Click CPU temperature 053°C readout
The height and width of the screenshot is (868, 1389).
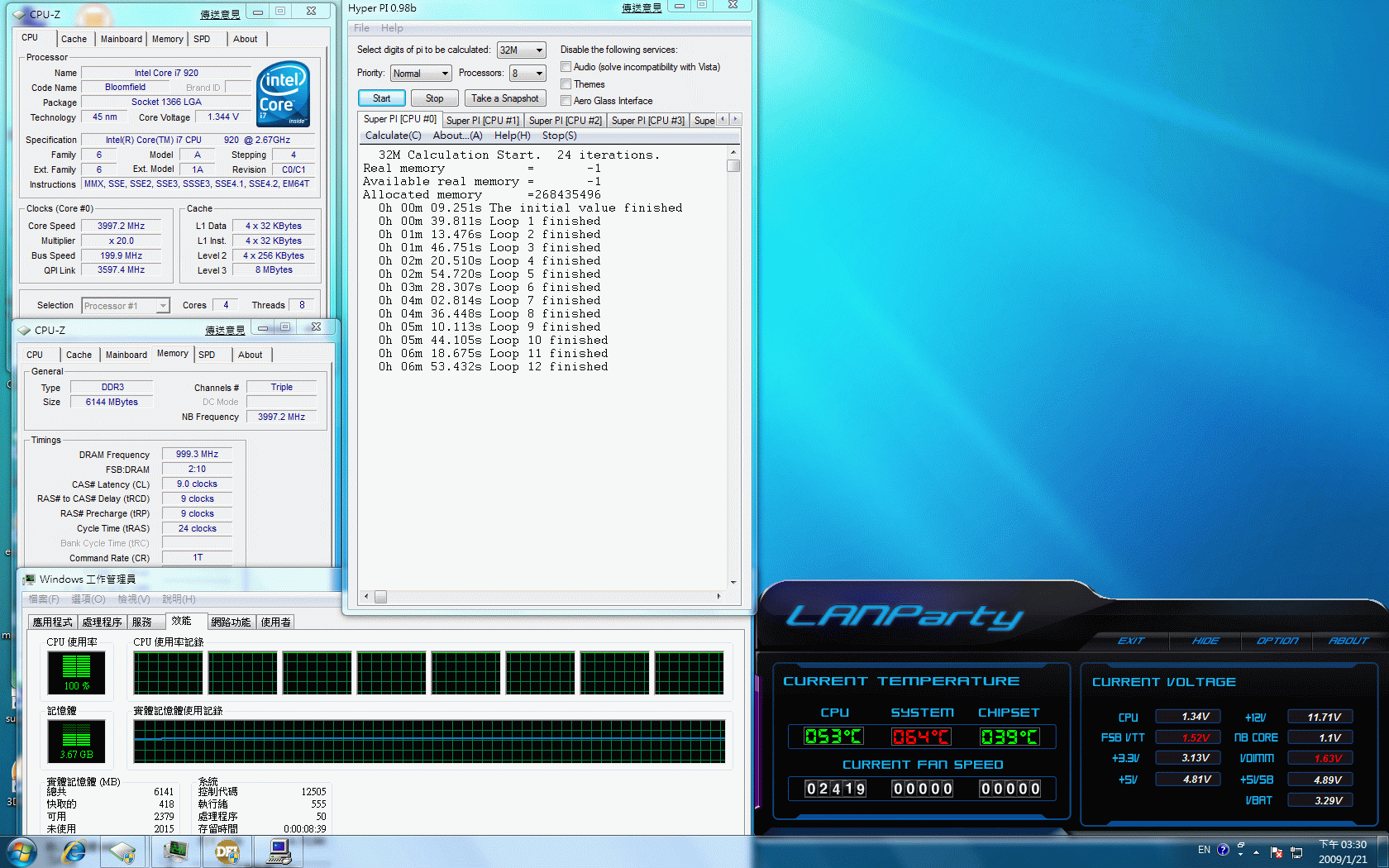833,737
